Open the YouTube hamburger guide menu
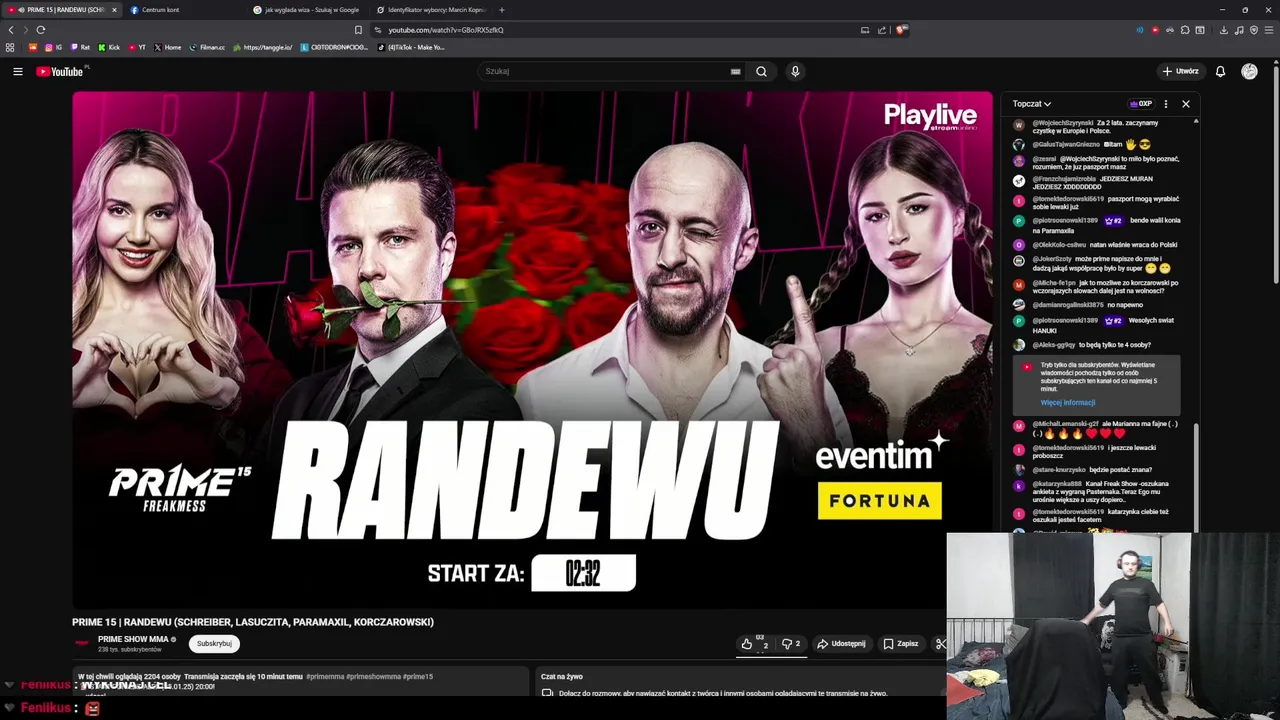This screenshot has height=720, width=1280. (x=17, y=71)
